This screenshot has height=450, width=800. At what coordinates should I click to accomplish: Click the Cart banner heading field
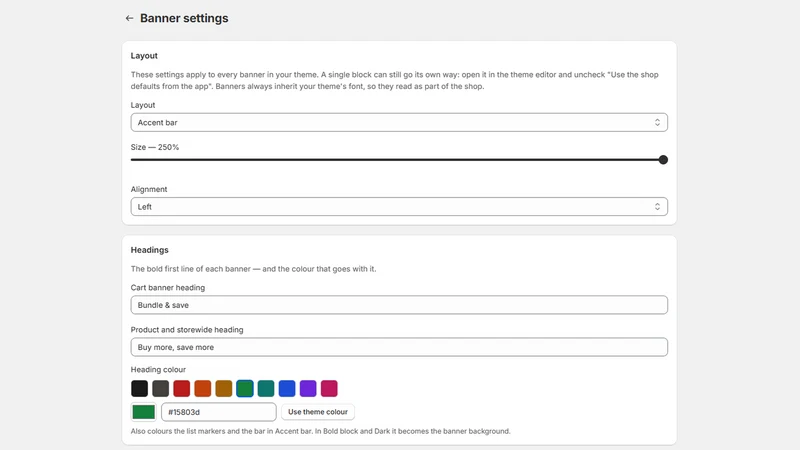[399, 305]
